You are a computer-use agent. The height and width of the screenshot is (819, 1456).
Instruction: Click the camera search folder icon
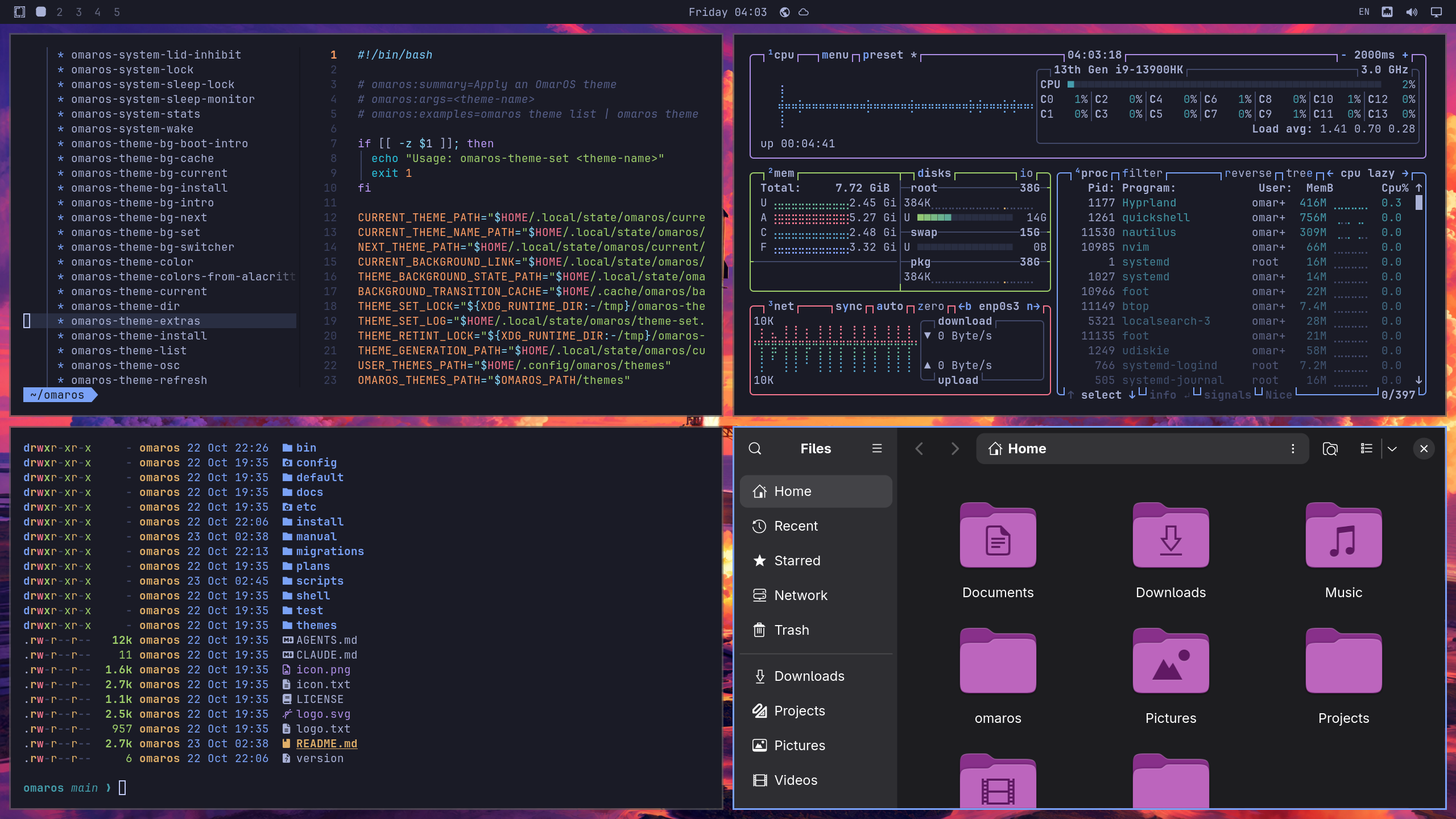coord(1330,449)
